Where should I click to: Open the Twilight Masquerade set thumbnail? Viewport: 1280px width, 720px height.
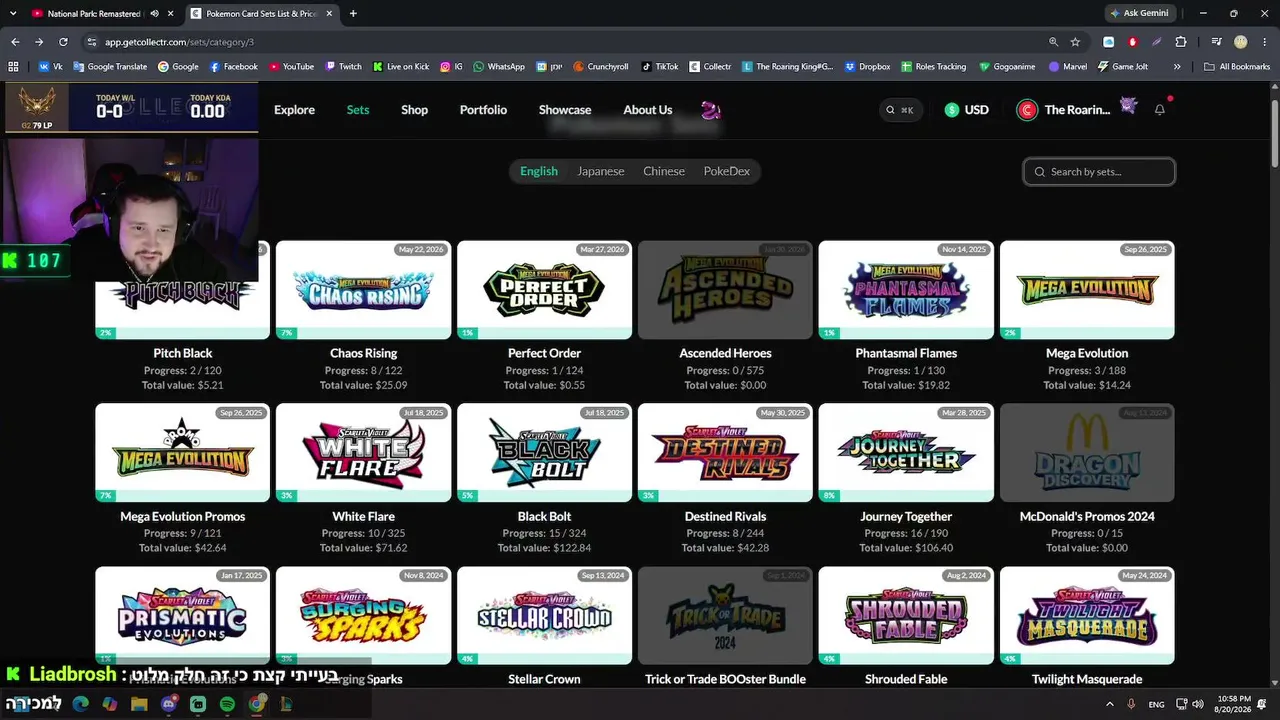click(1087, 616)
